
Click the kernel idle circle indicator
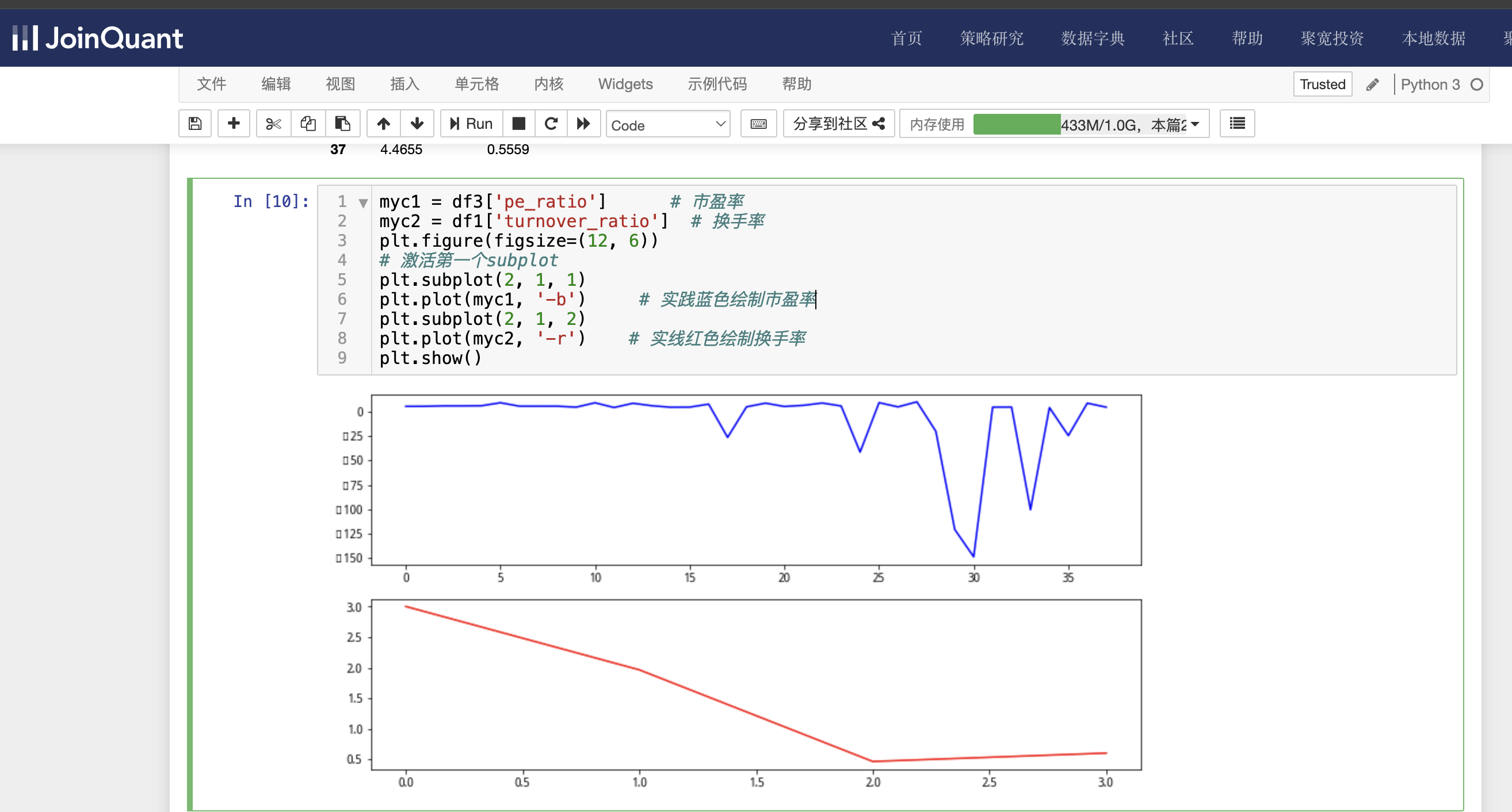pyautogui.click(x=1477, y=85)
